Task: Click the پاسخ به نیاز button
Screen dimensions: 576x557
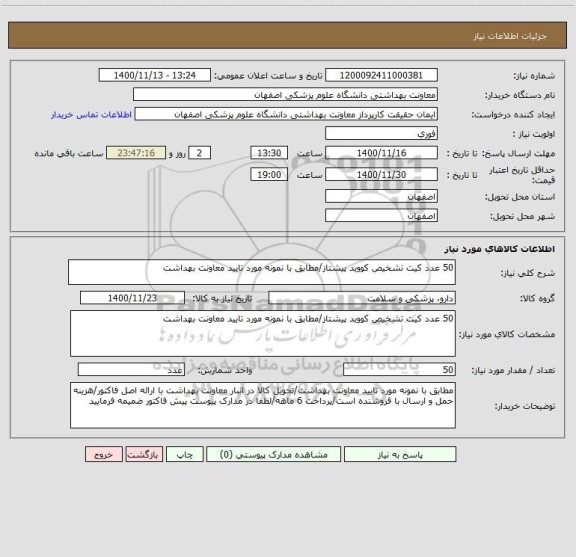Action: (x=400, y=454)
